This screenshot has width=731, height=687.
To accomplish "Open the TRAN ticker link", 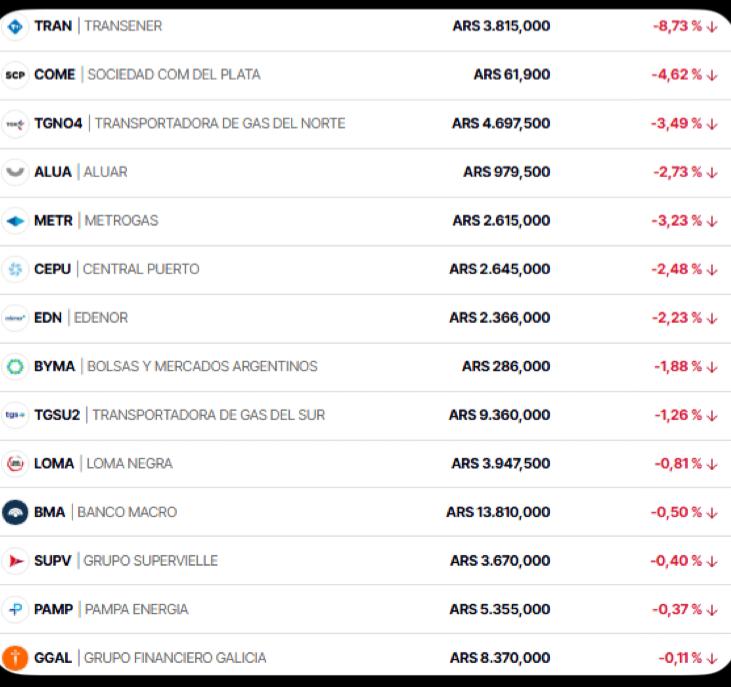I will [x=53, y=26].
